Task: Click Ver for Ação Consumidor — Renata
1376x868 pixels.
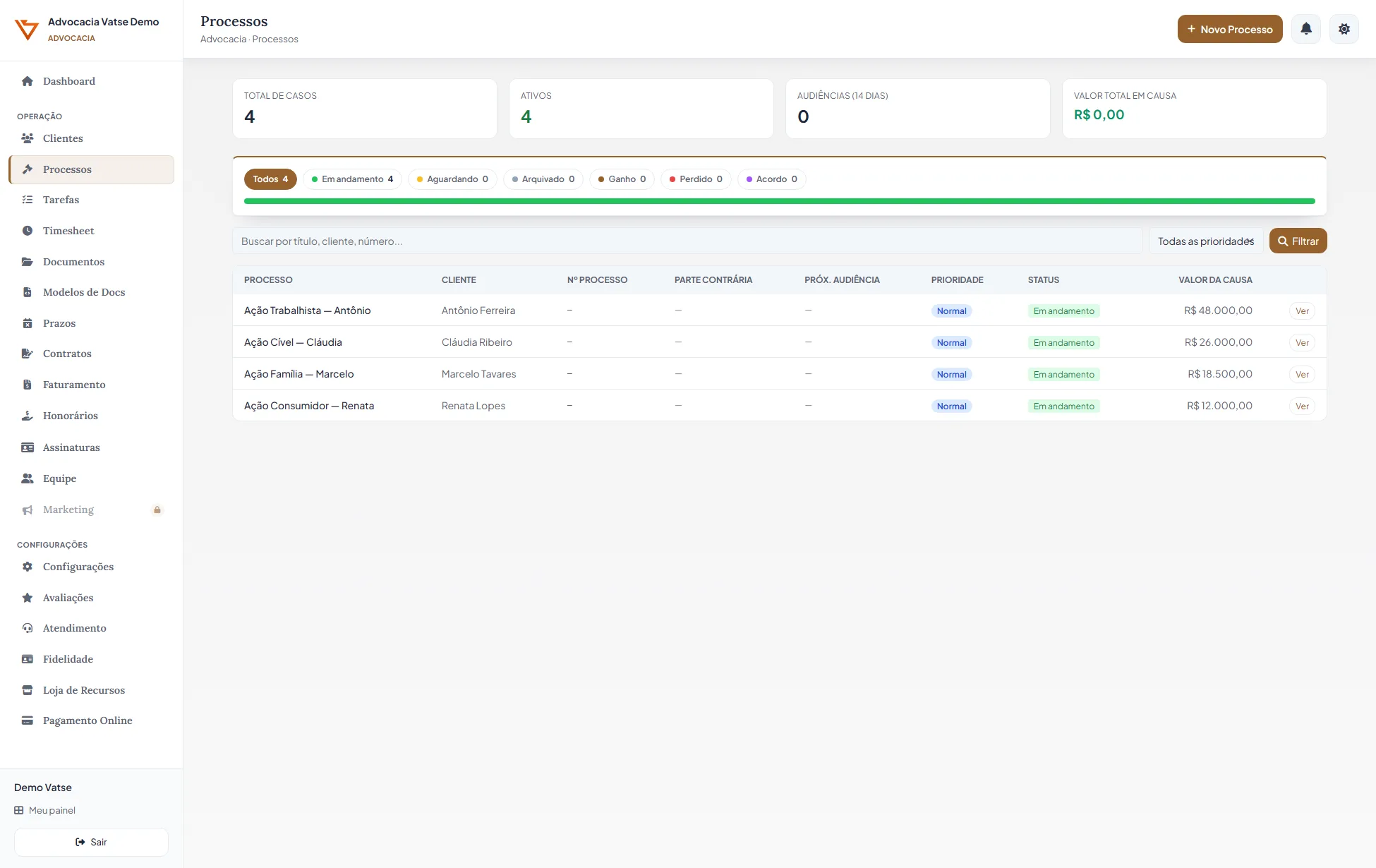Action: (1302, 406)
